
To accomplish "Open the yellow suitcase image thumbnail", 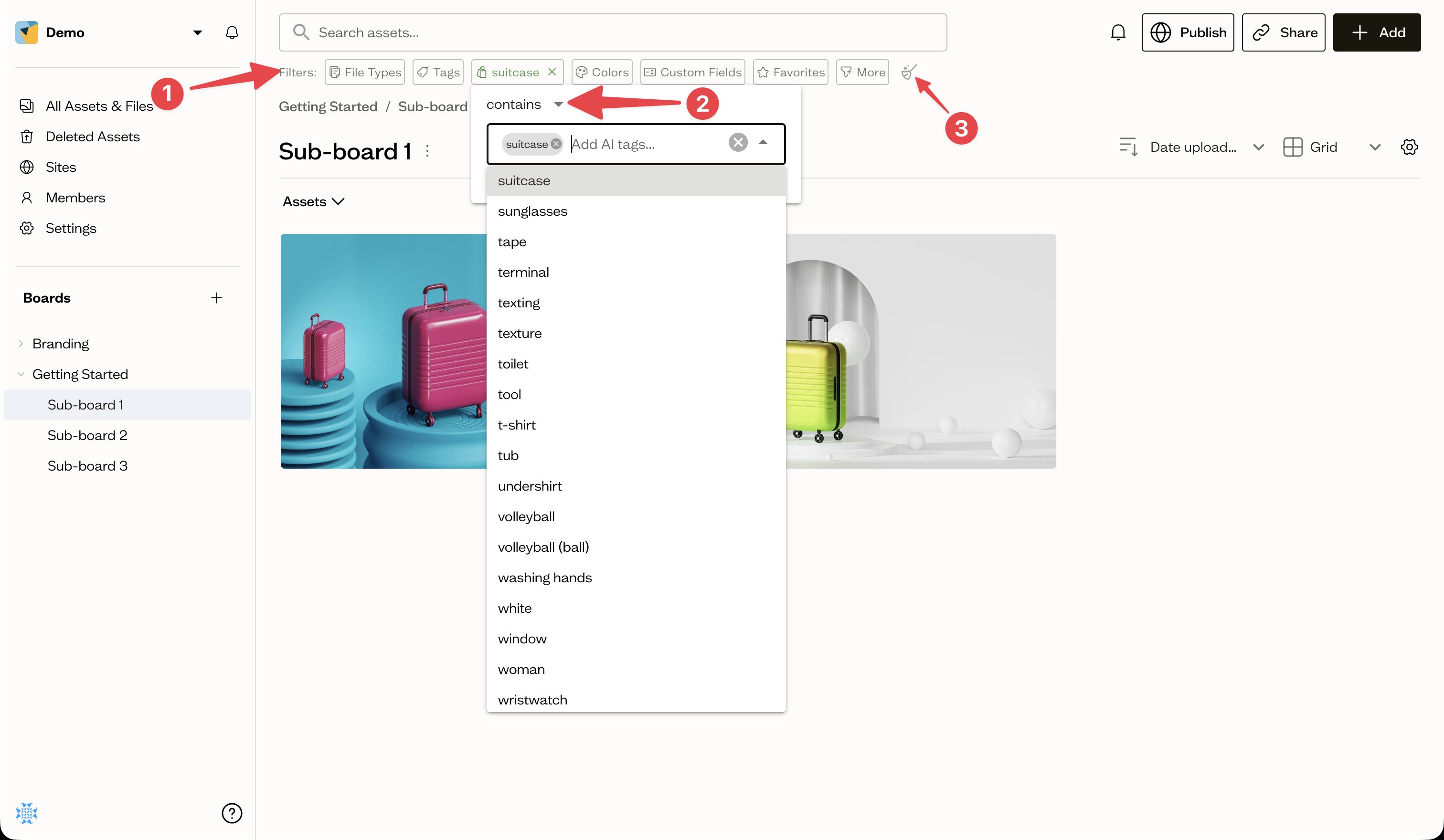I will [921, 351].
